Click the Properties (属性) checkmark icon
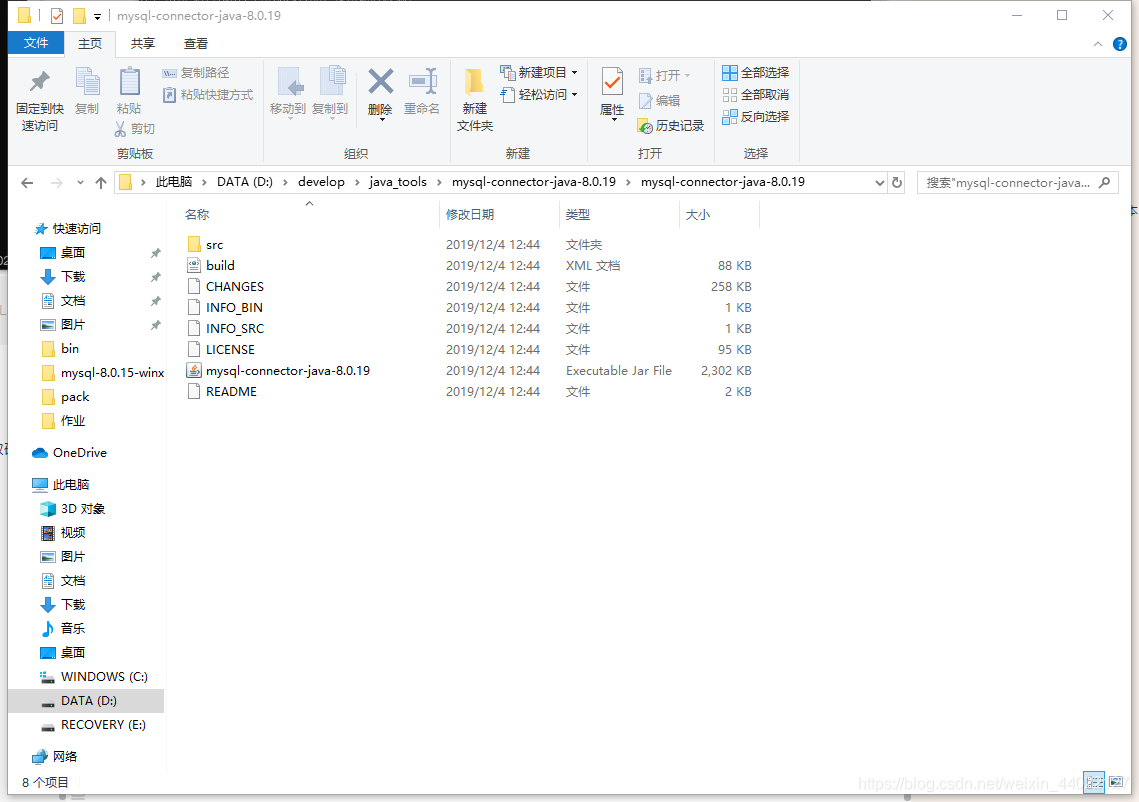This screenshot has height=802, width=1139. (612, 81)
